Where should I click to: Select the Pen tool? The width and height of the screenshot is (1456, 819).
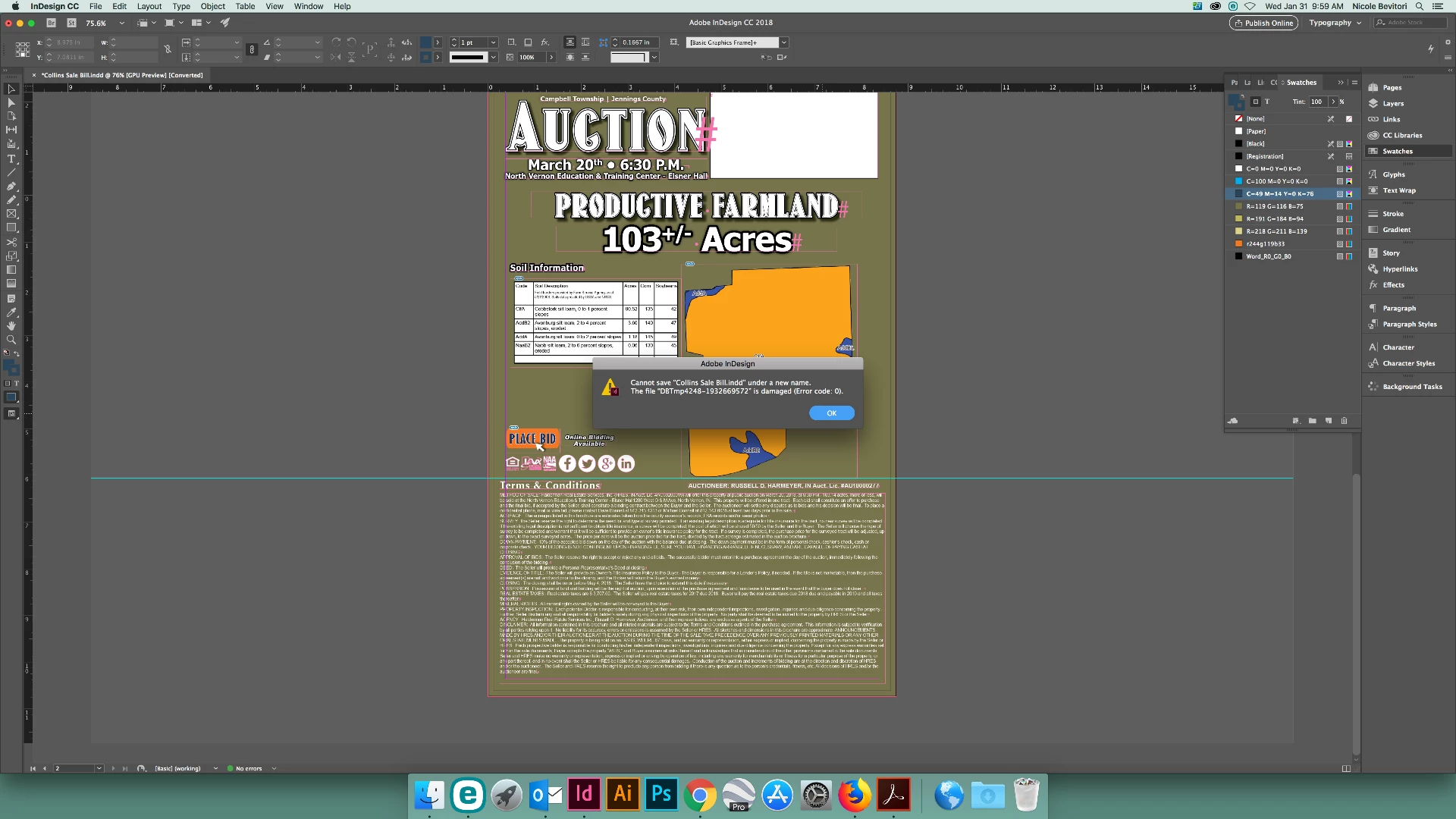(11, 187)
